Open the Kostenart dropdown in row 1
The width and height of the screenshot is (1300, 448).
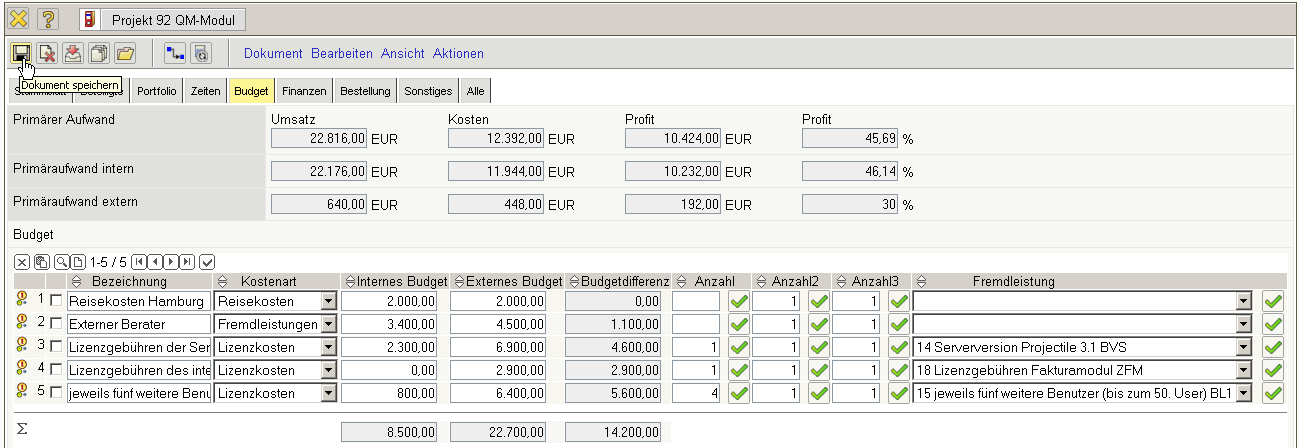tap(328, 301)
